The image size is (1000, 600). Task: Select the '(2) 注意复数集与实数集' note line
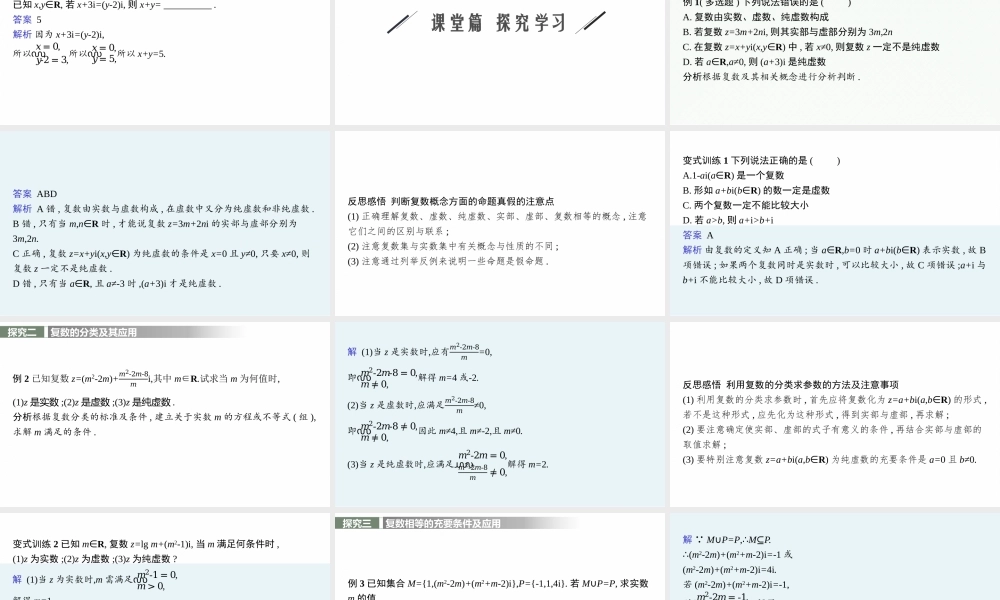pos(454,246)
